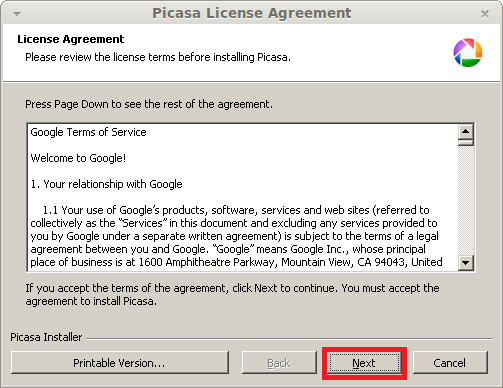Click the Picasa logo icon
503x388 pixels.
point(468,53)
